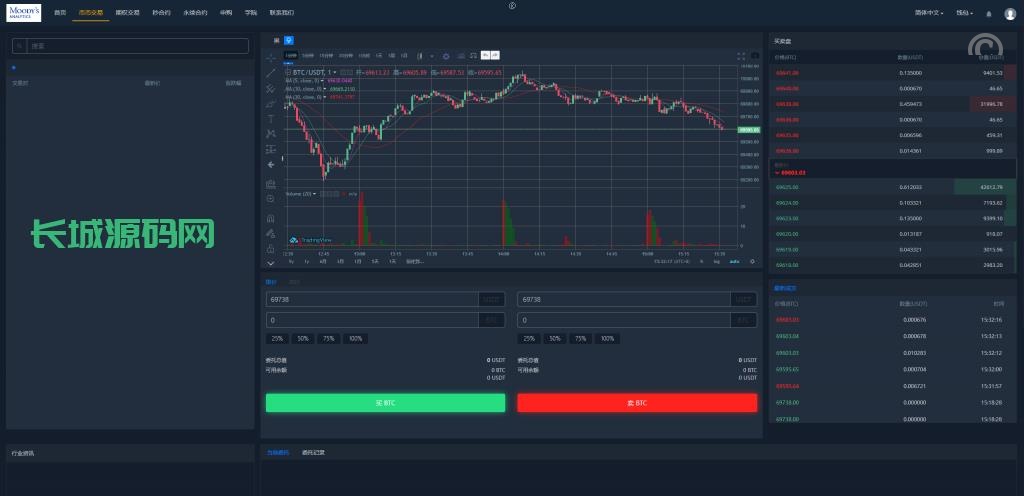
Task: Toggle the log scale on chart
Action: [716, 261]
